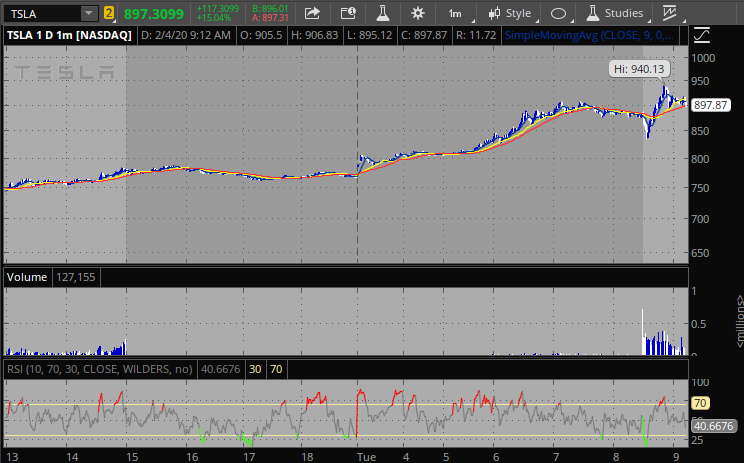
Task: Open the drawings ellipse tool menu
Action: click(x=559, y=14)
